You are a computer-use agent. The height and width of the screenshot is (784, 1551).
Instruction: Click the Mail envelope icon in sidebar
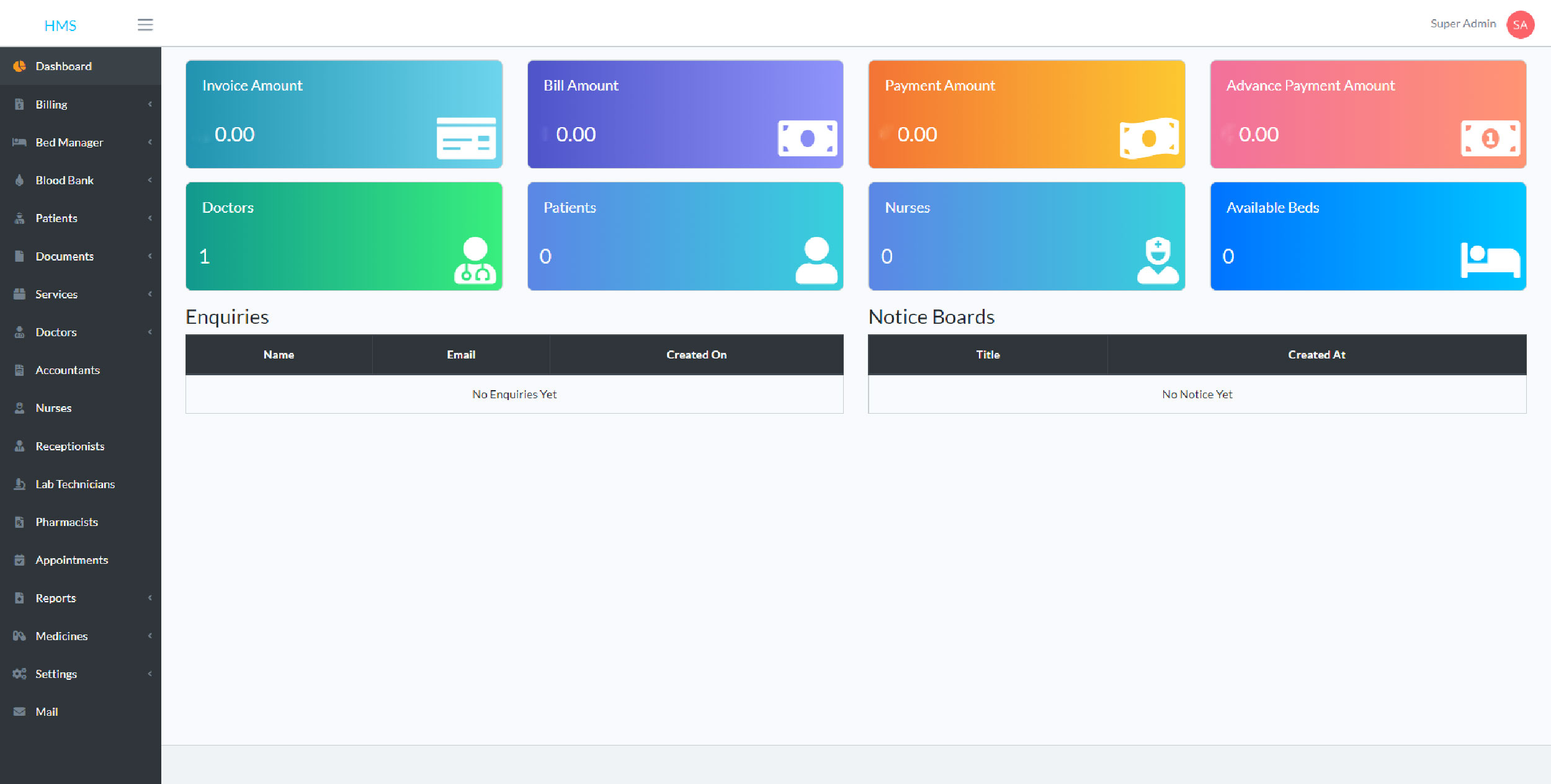pos(19,711)
